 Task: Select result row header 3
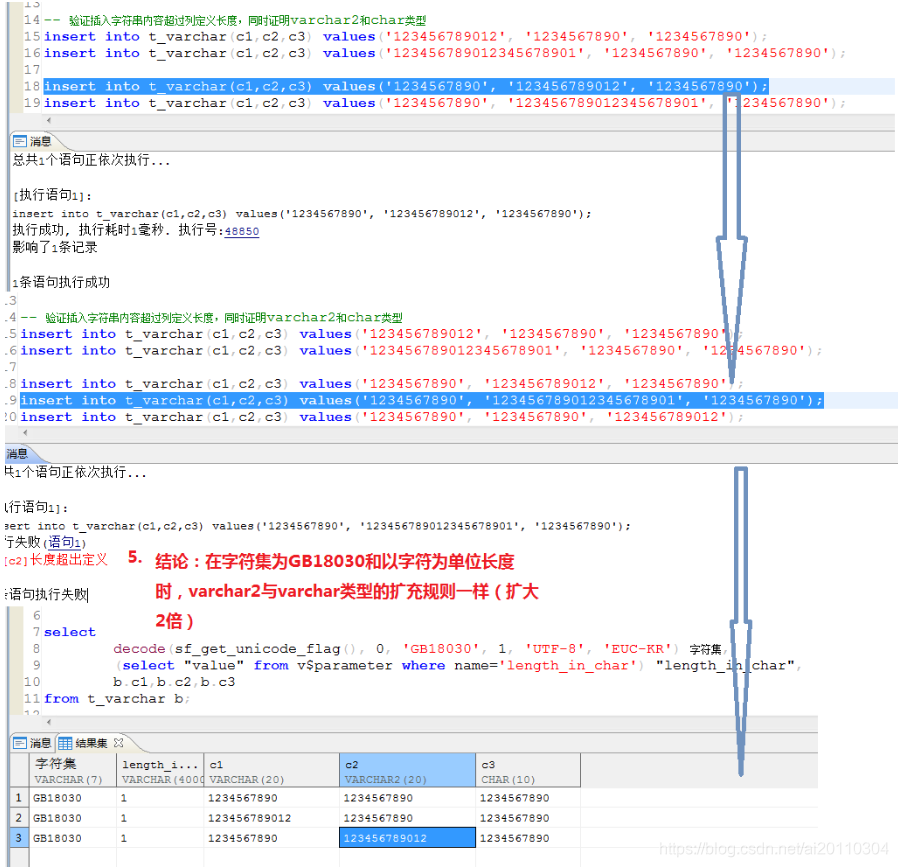click(x=19, y=838)
